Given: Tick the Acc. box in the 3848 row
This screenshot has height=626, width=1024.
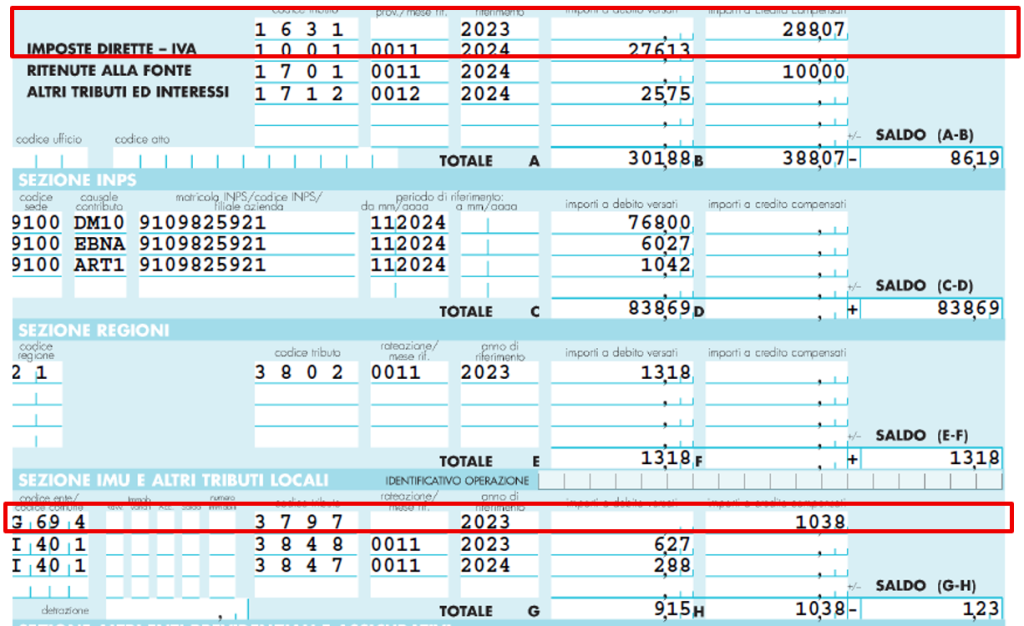Looking at the screenshot, I should tap(166, 544).
